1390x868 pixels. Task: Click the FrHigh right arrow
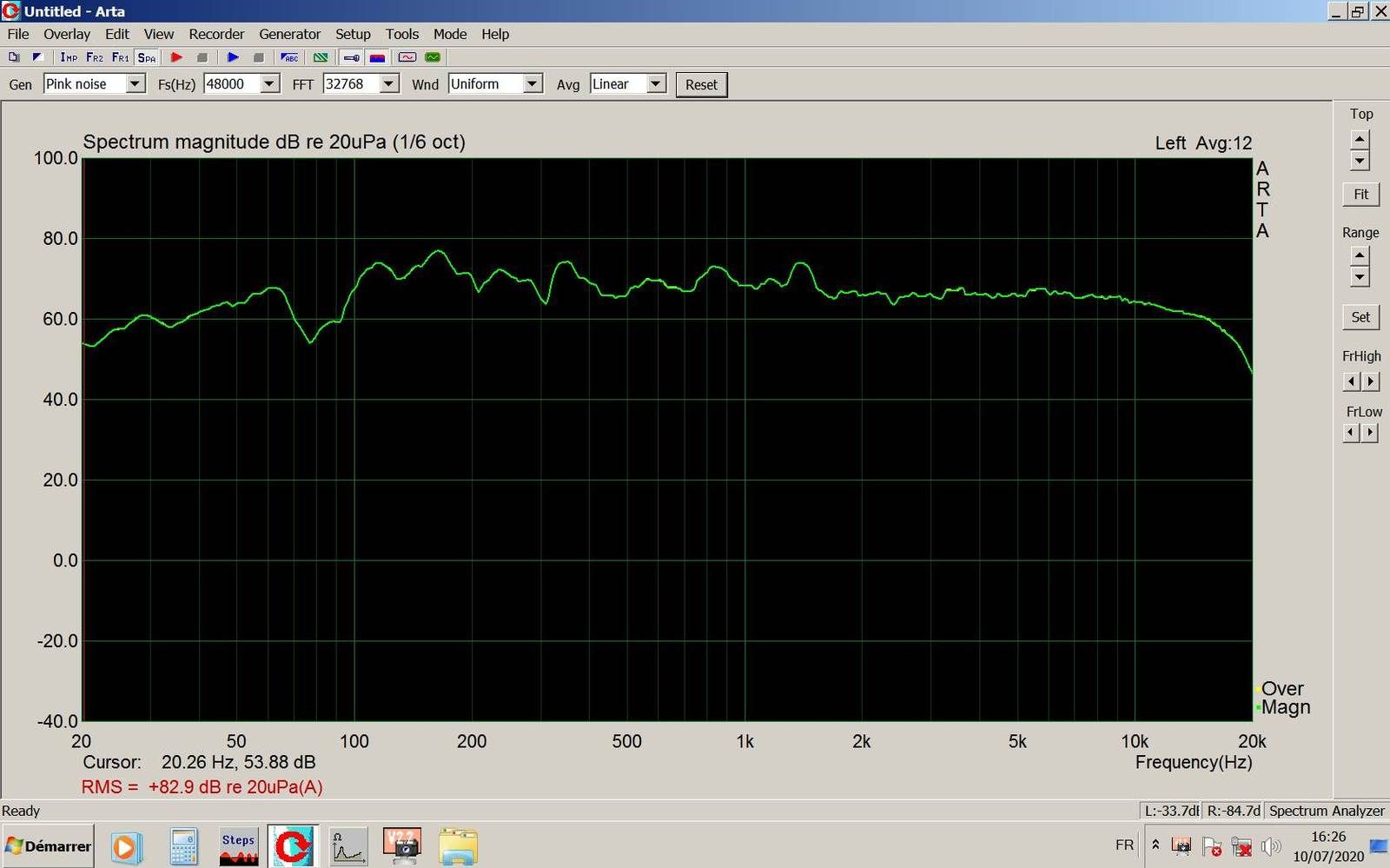coord(1371,381)
